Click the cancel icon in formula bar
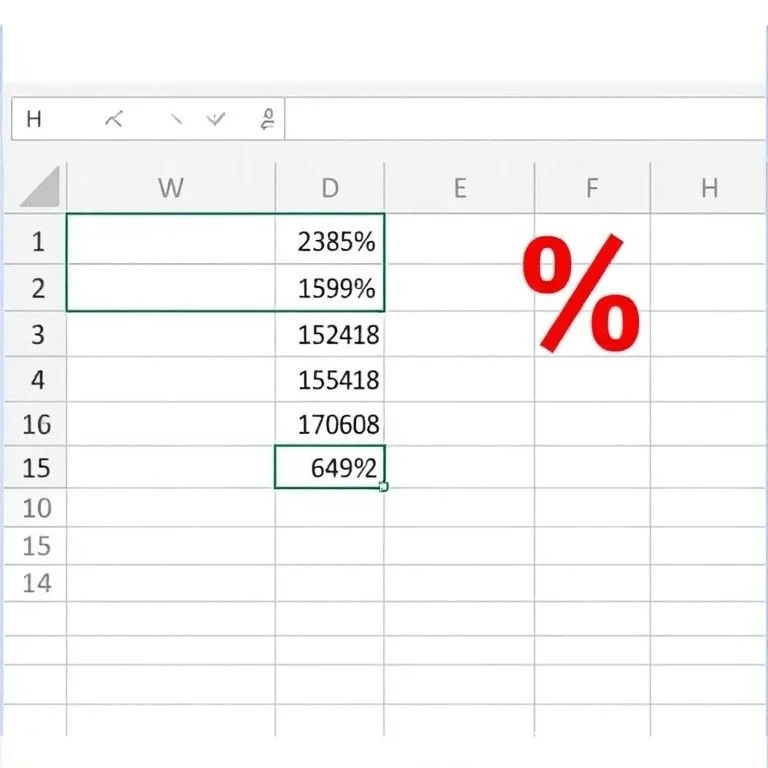Screen dimensions: 768x768 coord(114,120)
